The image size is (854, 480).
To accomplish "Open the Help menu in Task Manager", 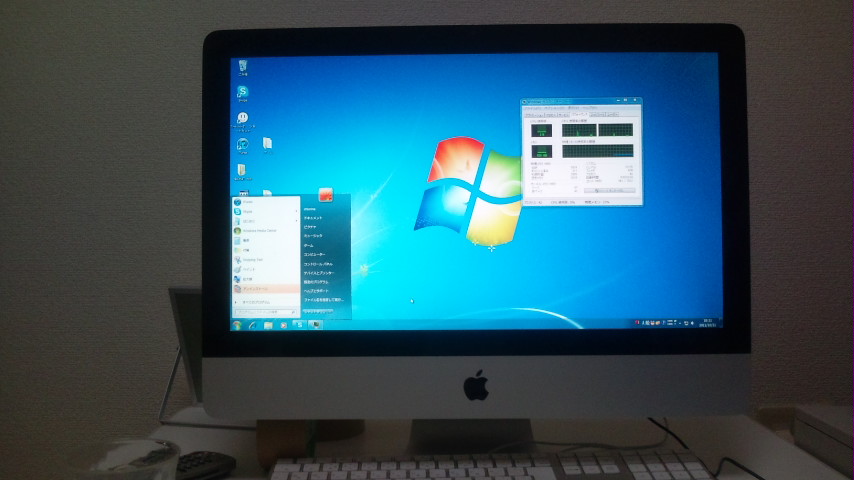I will coord(590,108).
